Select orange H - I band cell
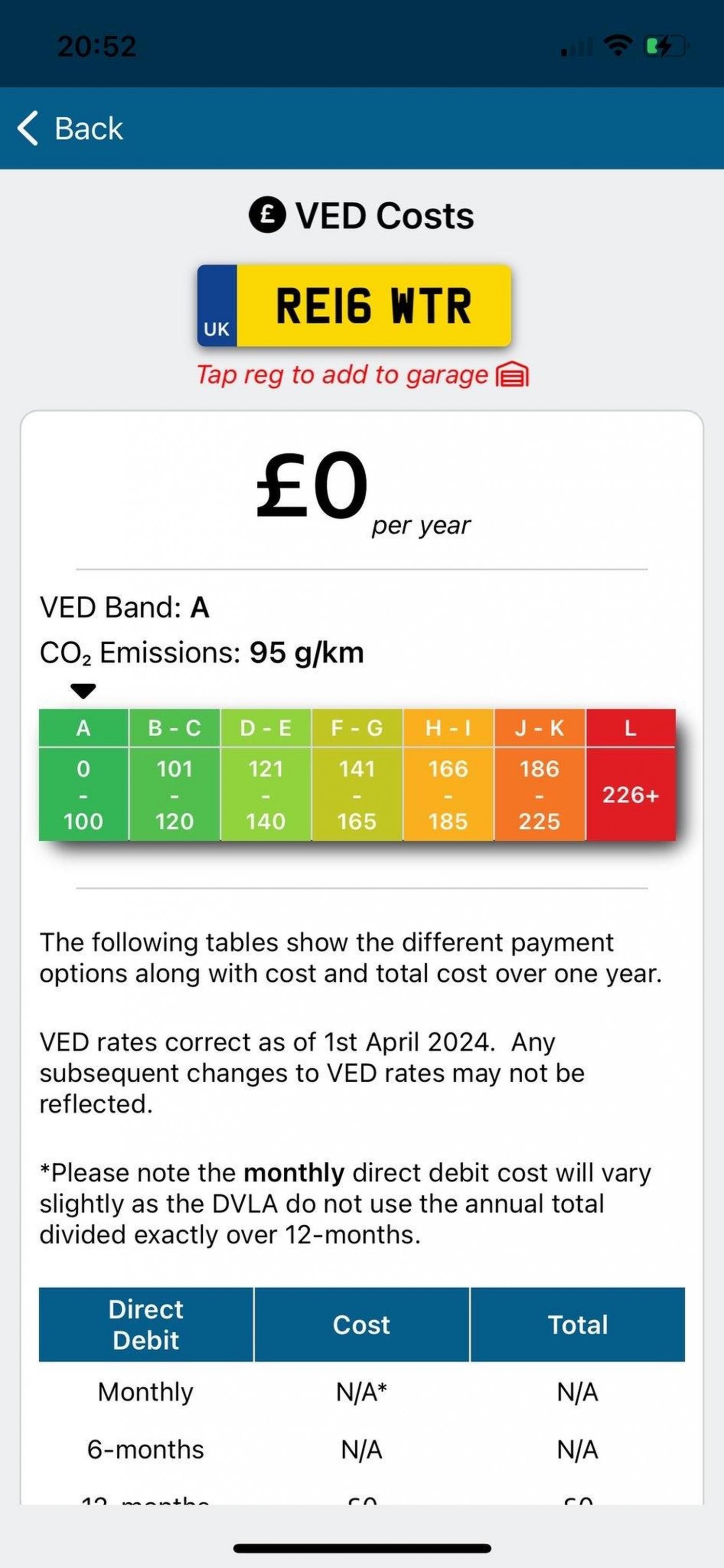The height and width of the screenshot is (1568, 724). tap(448, 774)
